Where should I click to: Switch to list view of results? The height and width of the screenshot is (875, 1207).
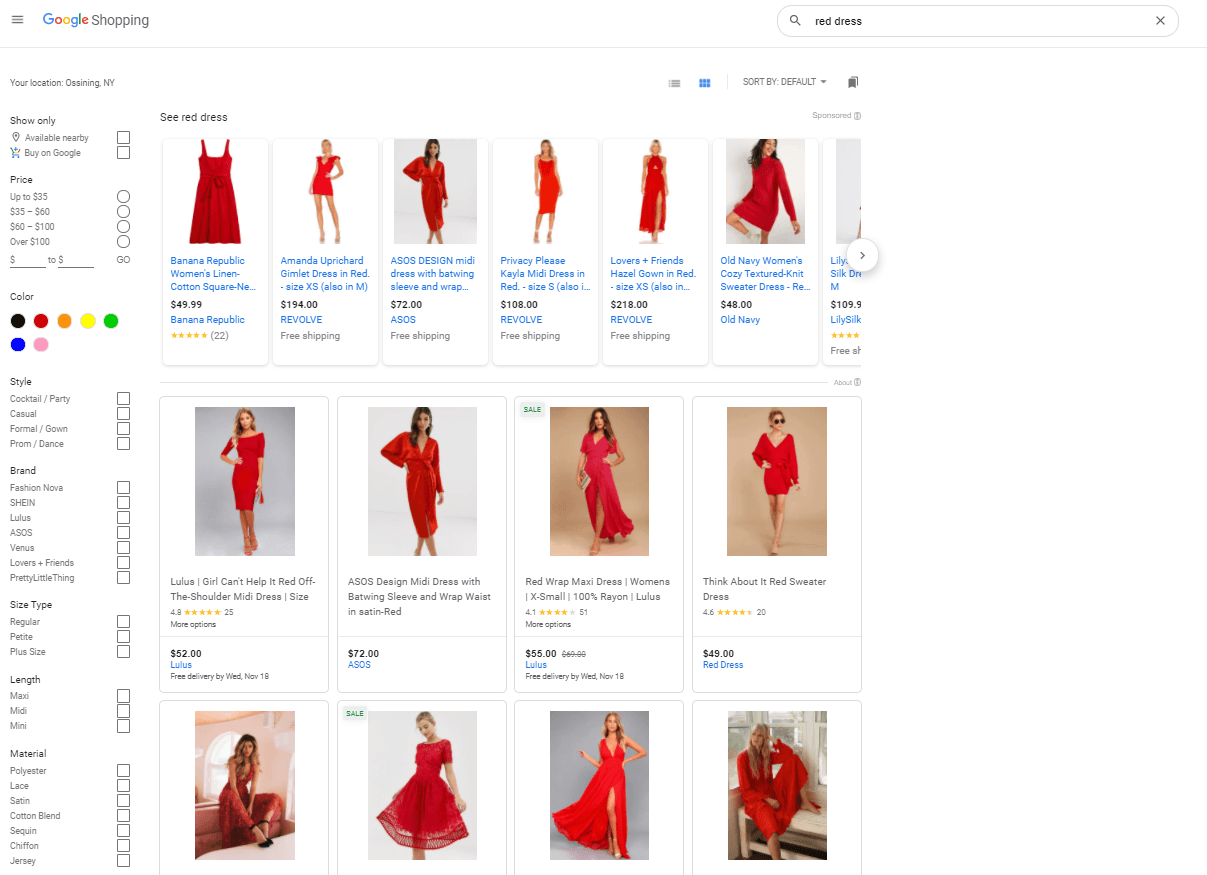[x=674, y=83]
